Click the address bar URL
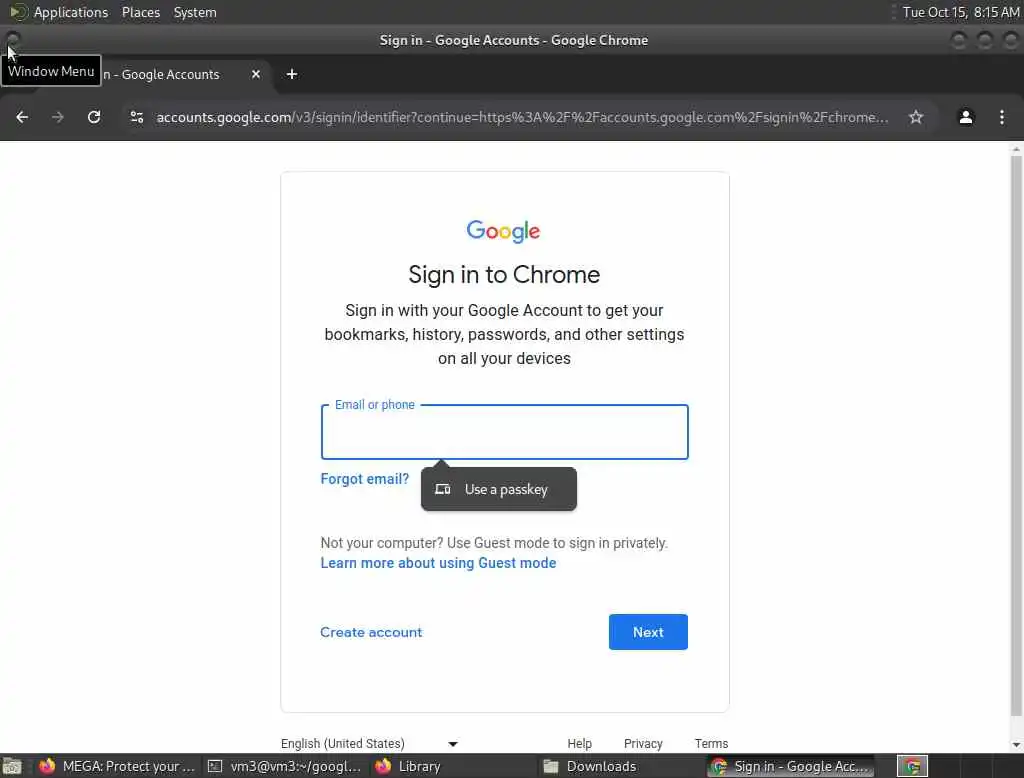The height and width of the screenshot is (778, 1024). 522,117
